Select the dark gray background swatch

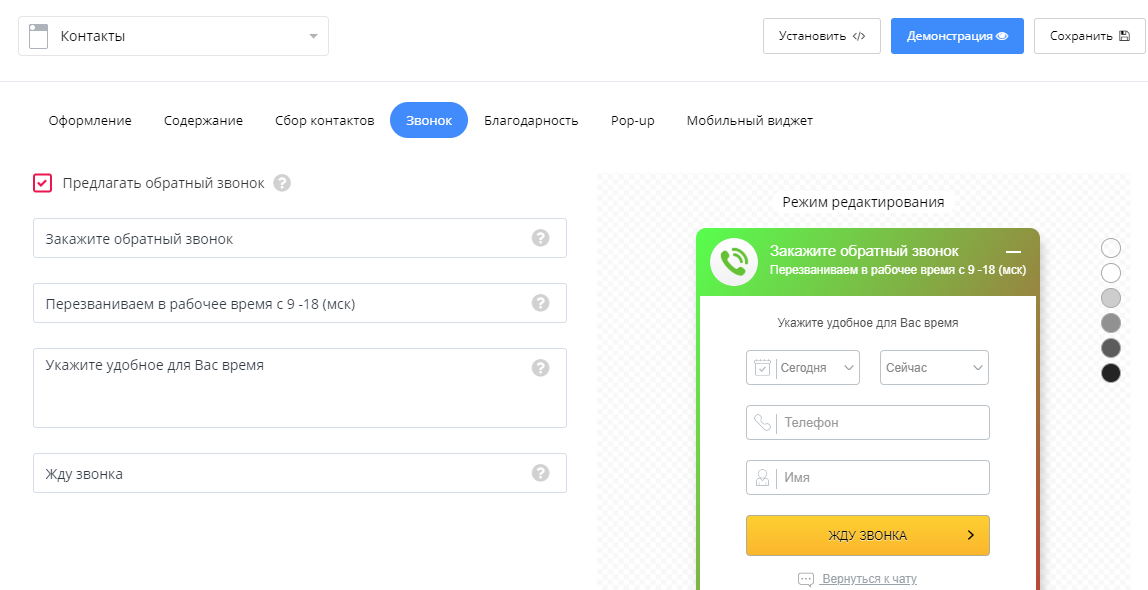pos(1111,348)
